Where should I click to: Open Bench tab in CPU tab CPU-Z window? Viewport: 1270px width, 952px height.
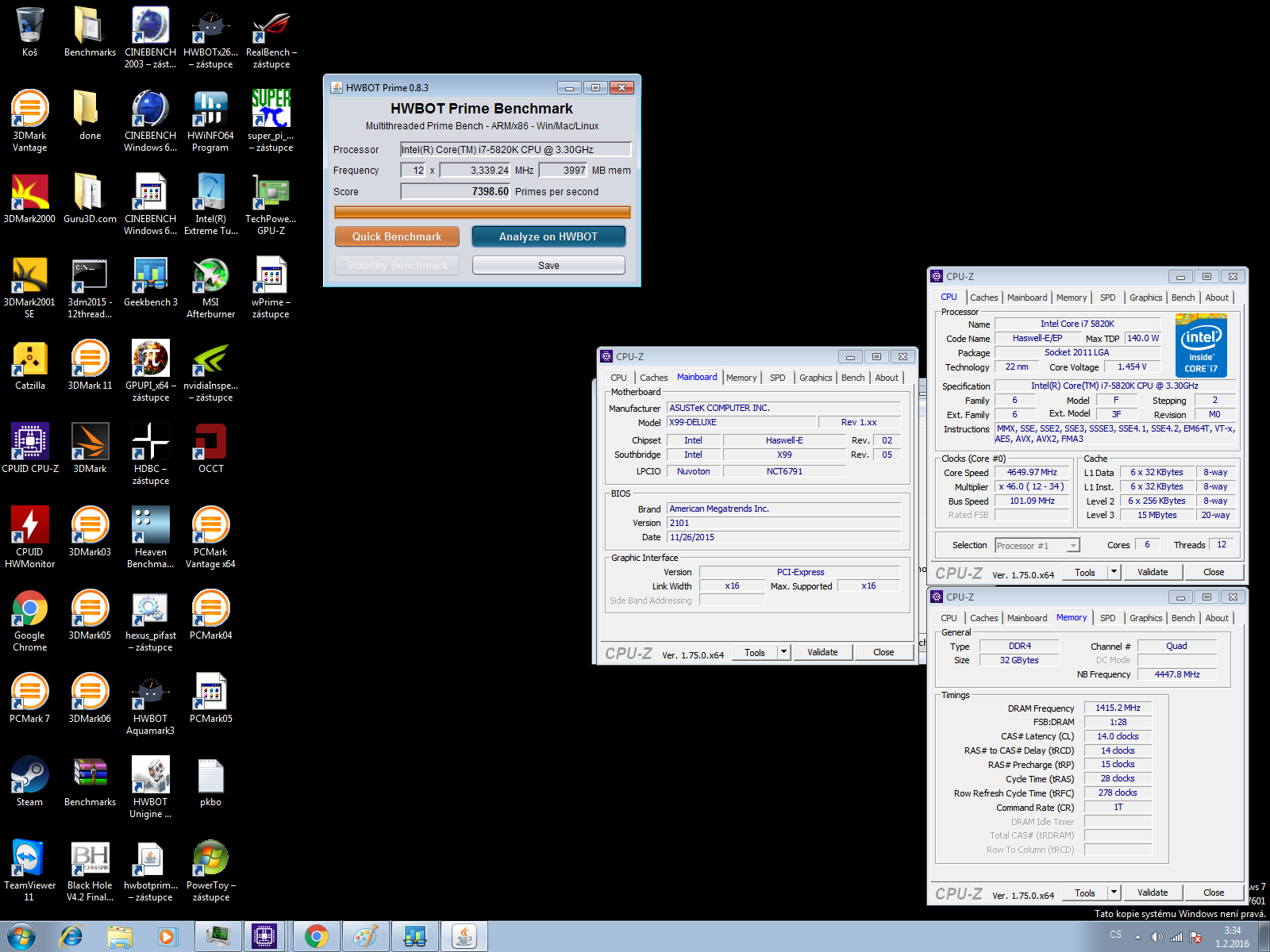click(1183, 297)
